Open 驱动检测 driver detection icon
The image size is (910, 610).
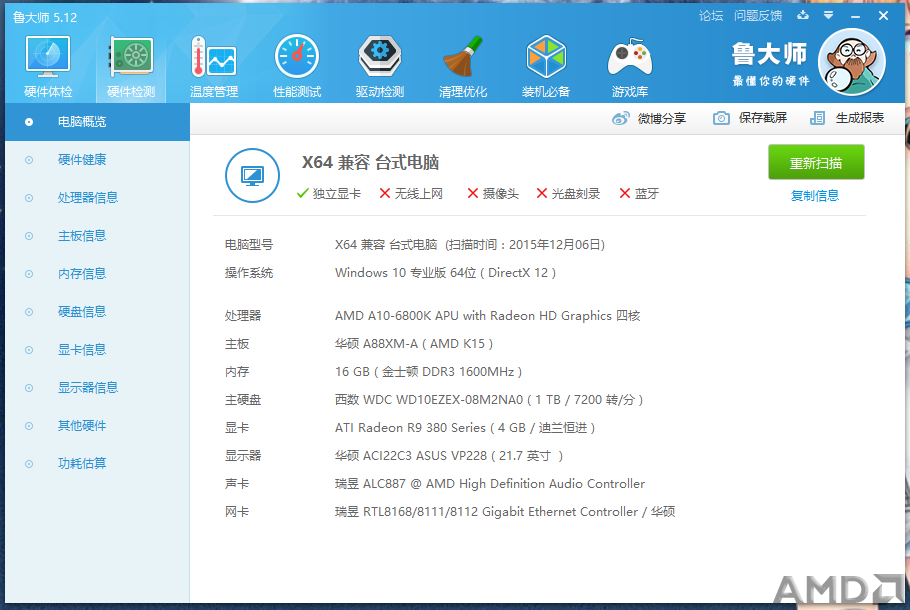380,57
